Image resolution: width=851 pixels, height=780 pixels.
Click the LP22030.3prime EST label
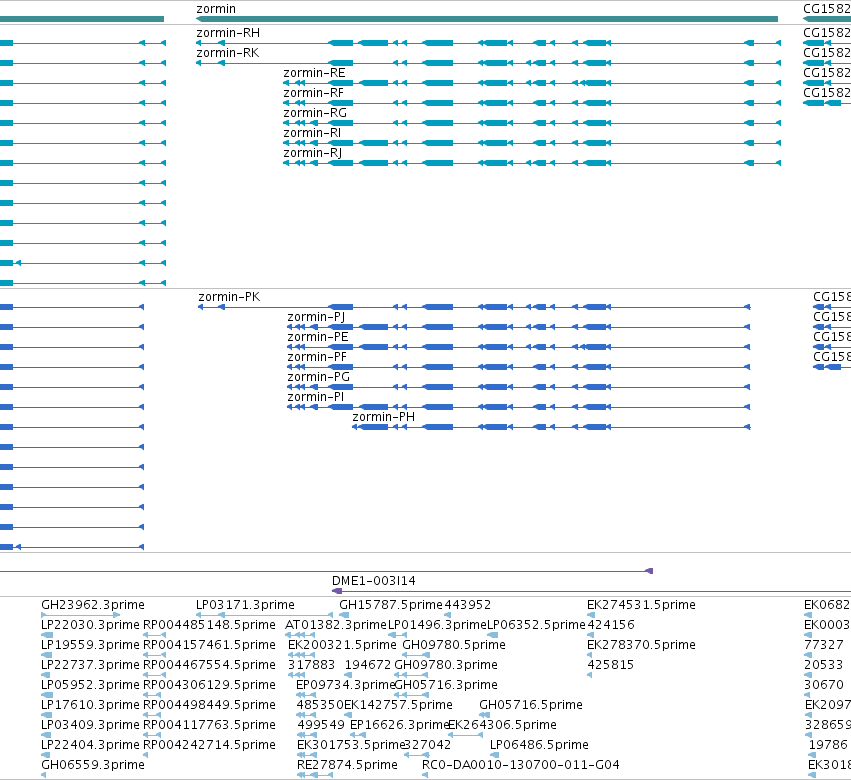coord(90,625)
